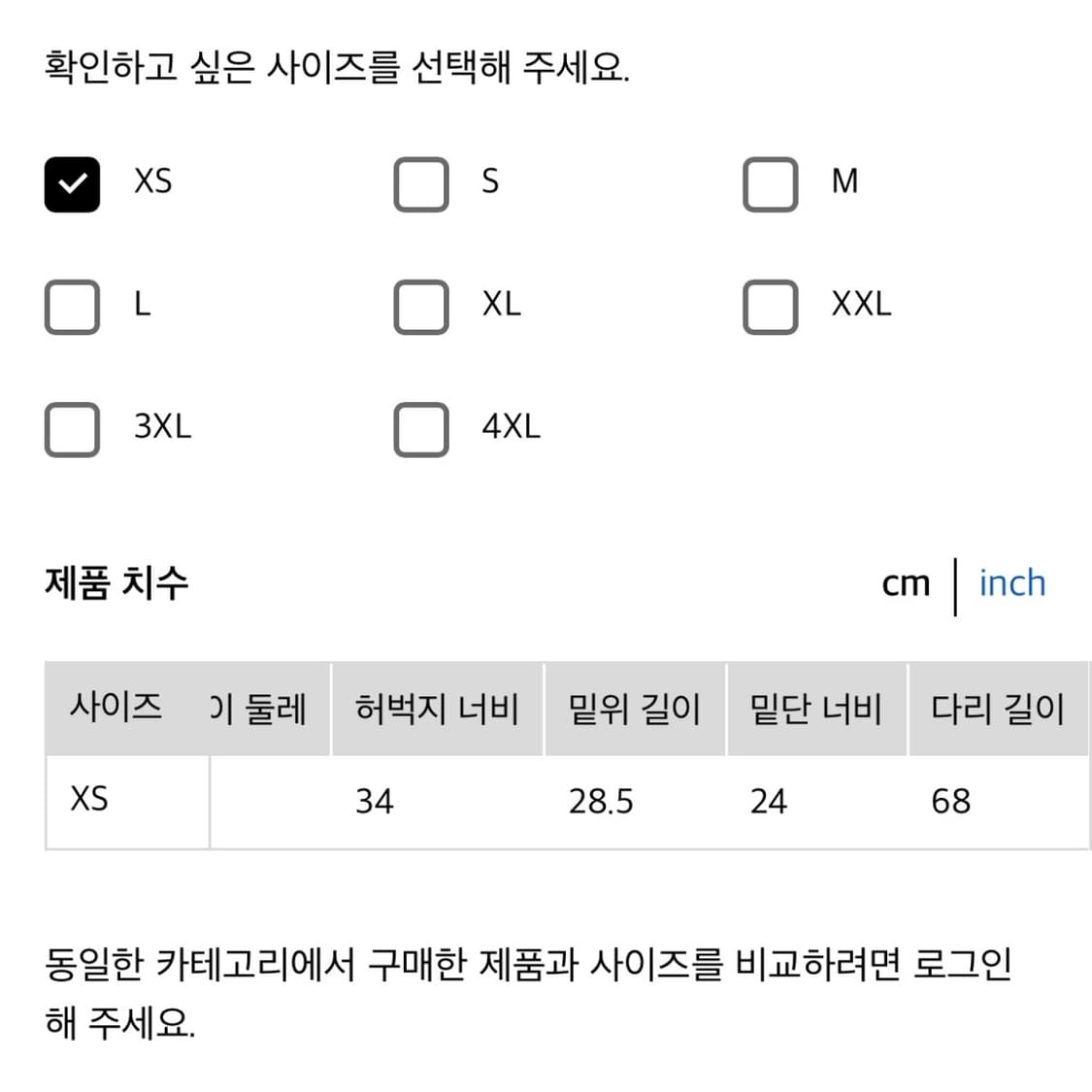Click the 밑단 너비 column header

[x=817, y=709]
